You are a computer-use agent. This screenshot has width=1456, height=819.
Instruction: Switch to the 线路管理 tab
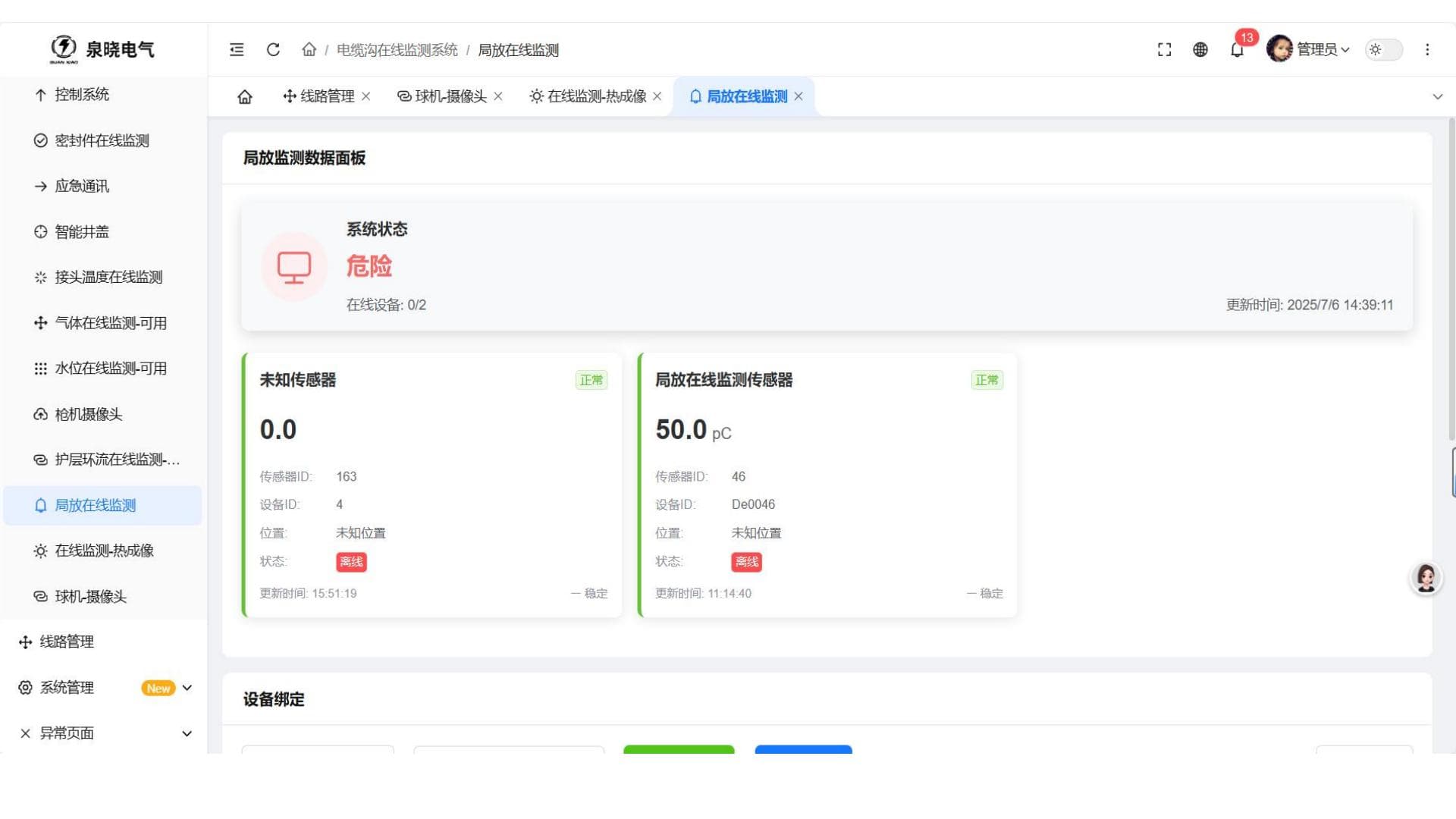(x=318, y=96)
